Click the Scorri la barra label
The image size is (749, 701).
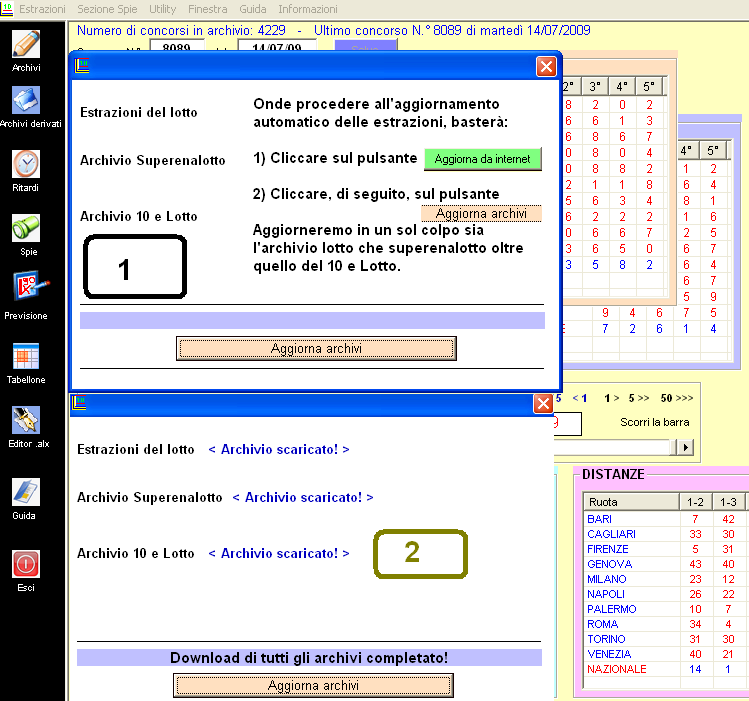pos(654,422)
